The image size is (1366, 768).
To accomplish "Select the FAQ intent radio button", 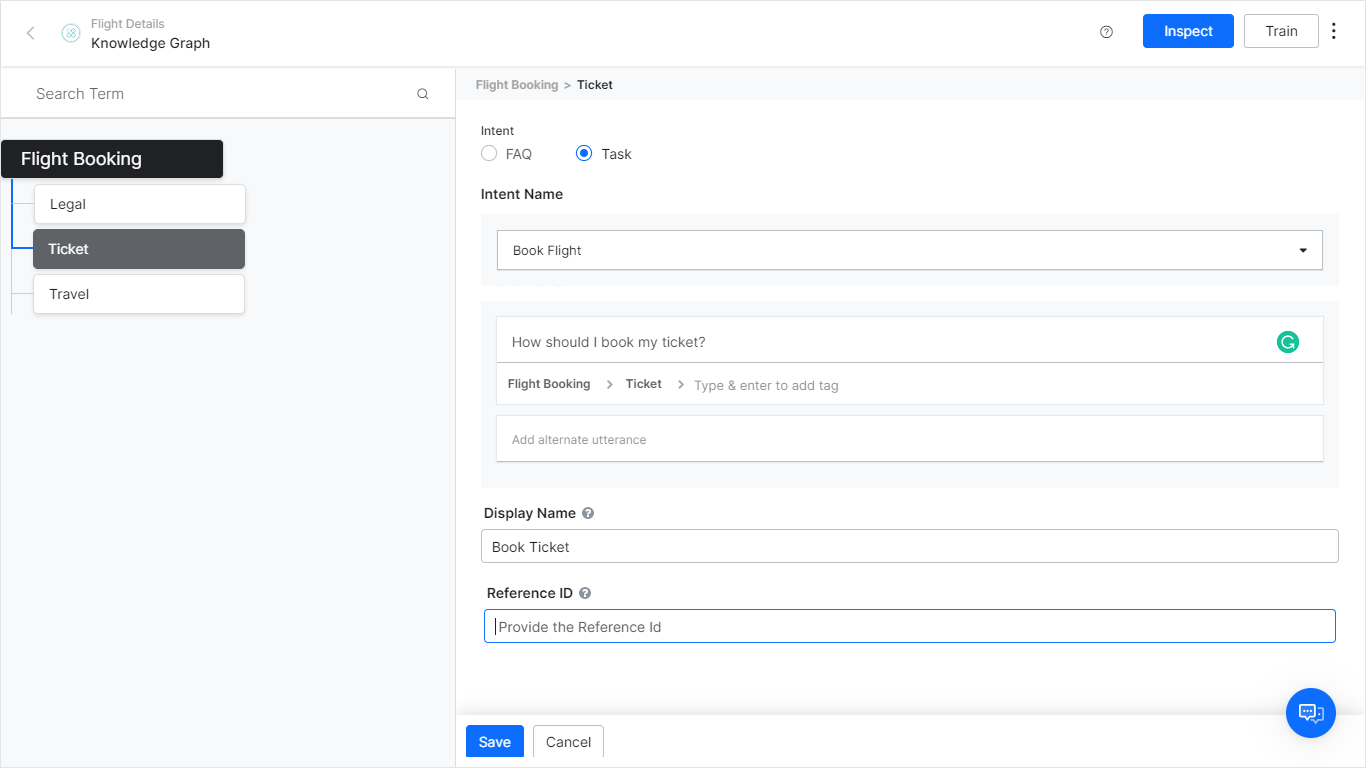I will pos(489,153).
